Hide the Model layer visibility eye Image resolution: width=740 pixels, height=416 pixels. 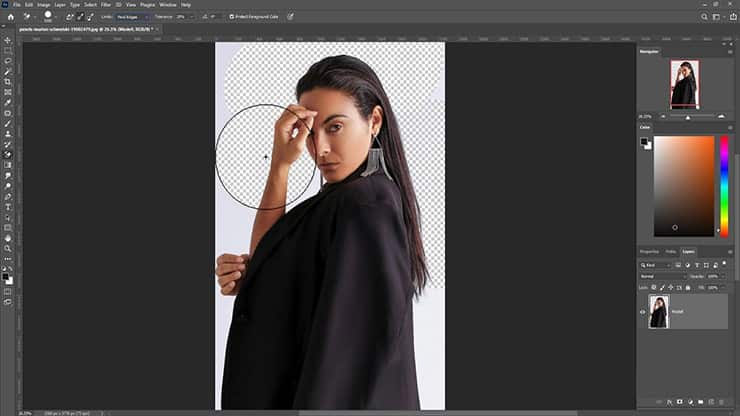[643, 312]
